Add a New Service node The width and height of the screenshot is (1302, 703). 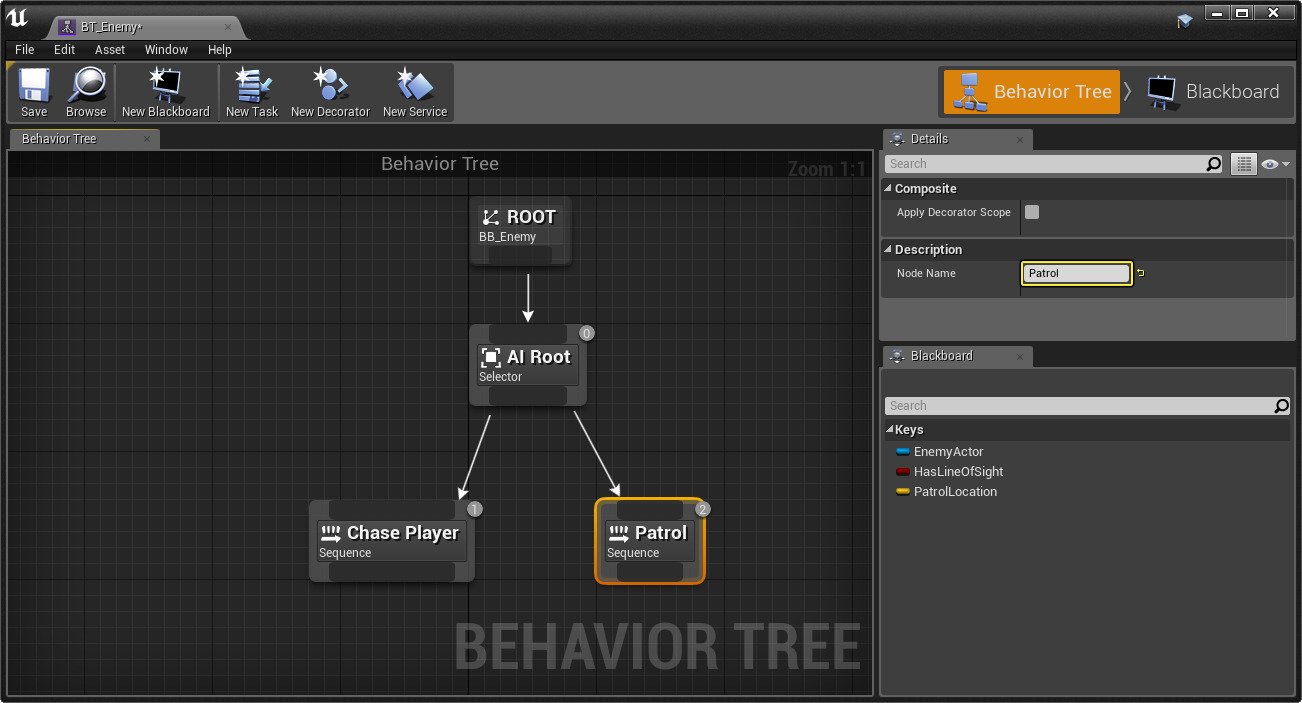click(413, 92)
